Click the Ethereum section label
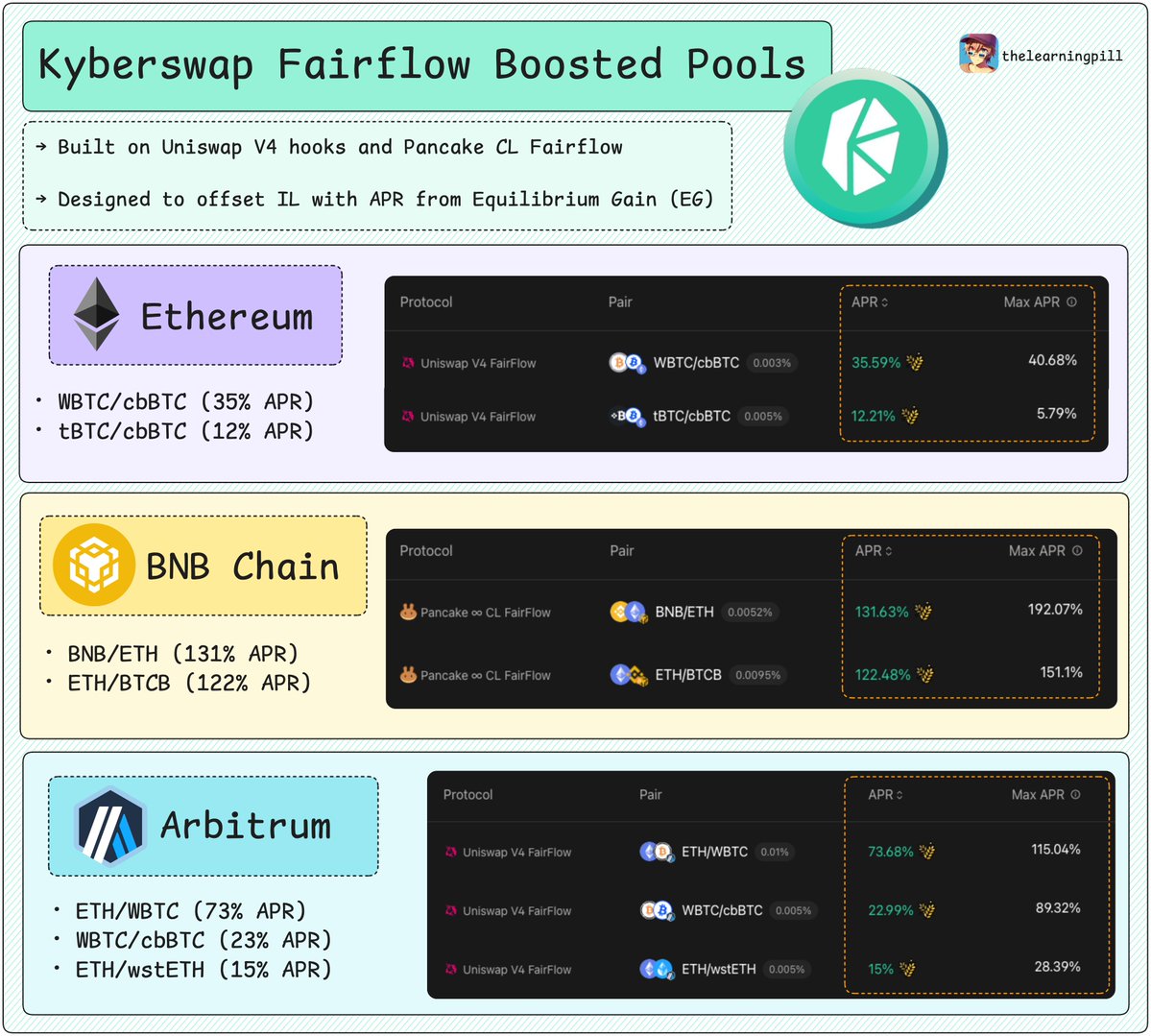This screenshot has width=1151, height=1036. pyautogui.click(x=195, y=315)
